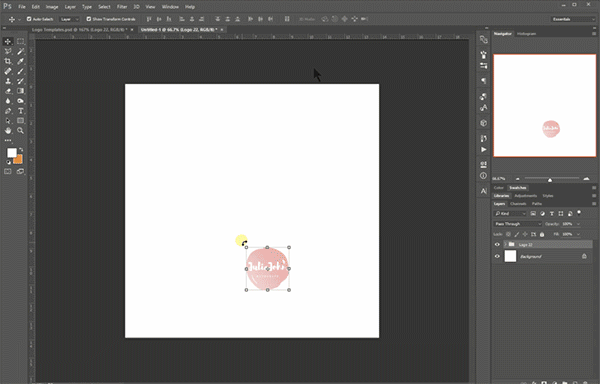Select the Move tool

(x=8, y=41)
